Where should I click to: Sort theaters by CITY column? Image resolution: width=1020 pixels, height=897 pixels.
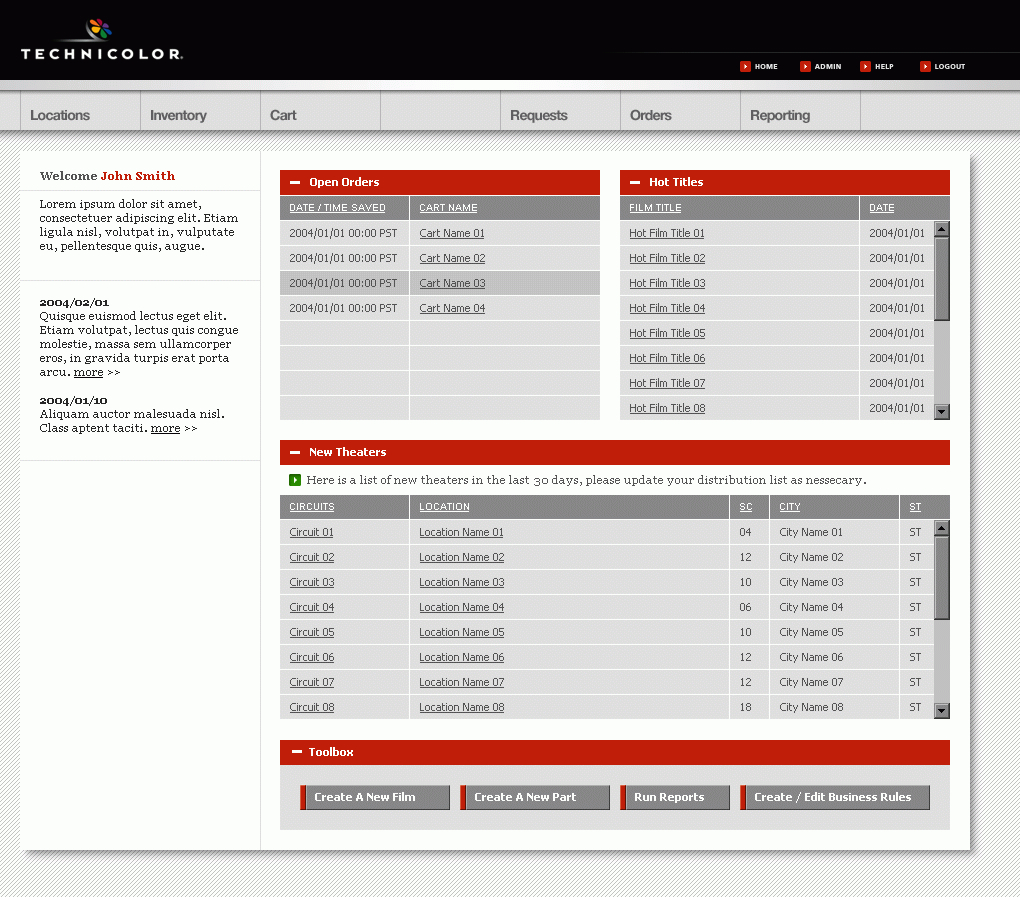[x=790, y=507]
